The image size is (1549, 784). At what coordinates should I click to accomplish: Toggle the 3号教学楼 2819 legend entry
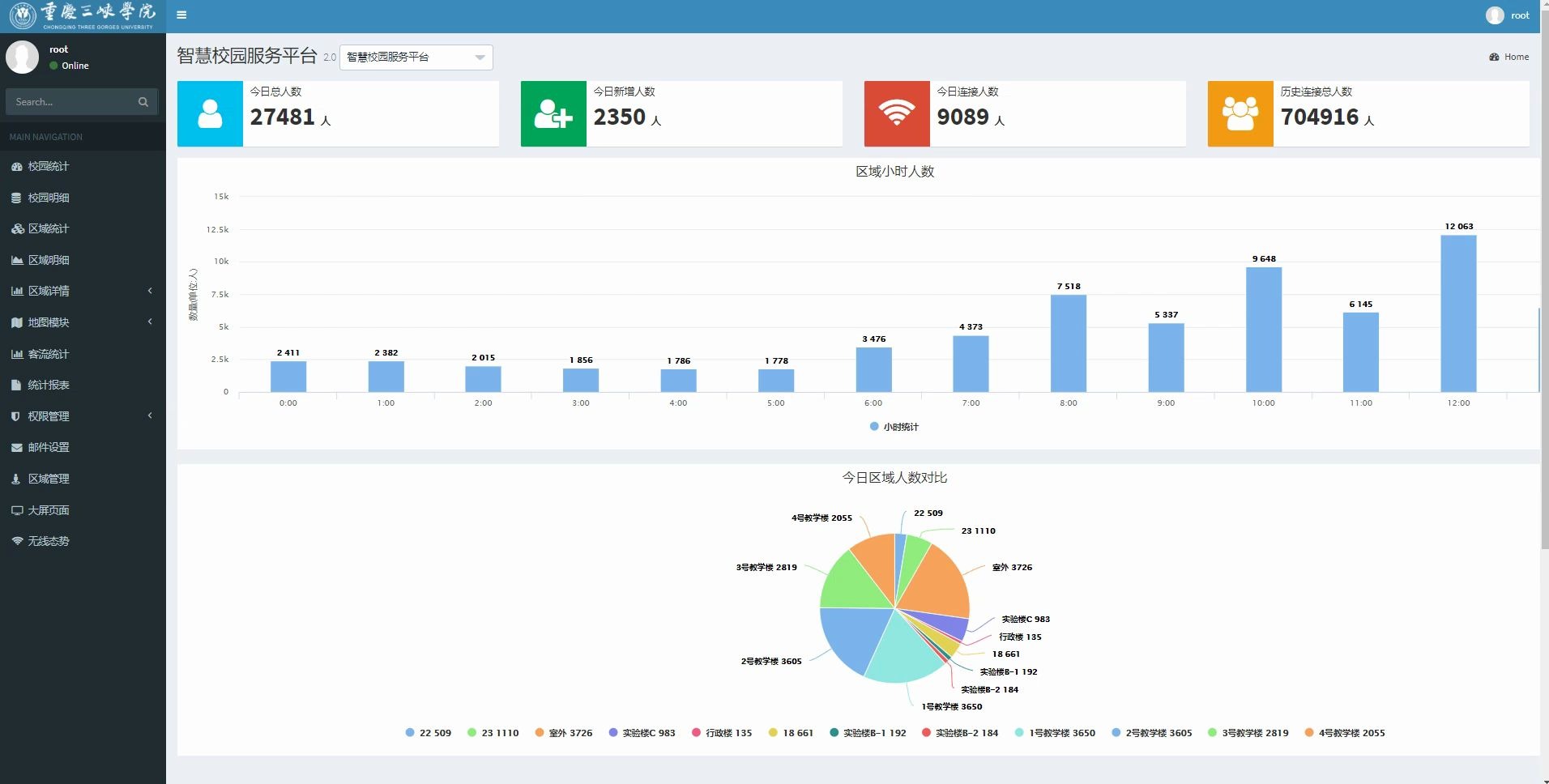click(1248, 733)
